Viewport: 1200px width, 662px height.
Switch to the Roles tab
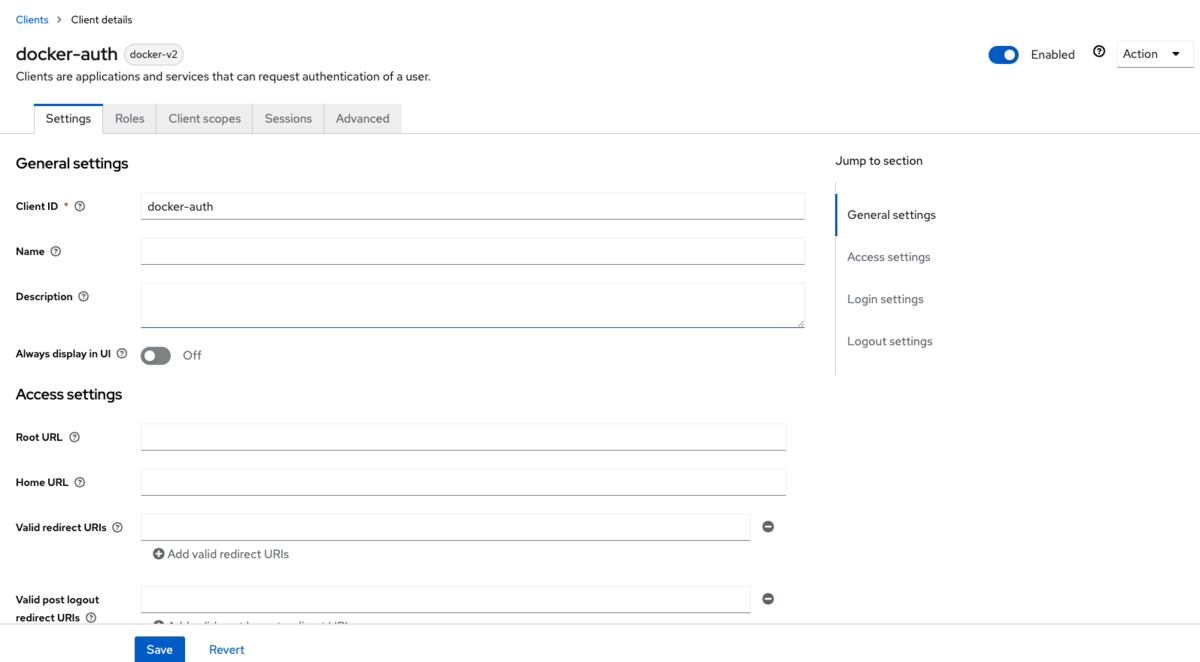point(129,118)
